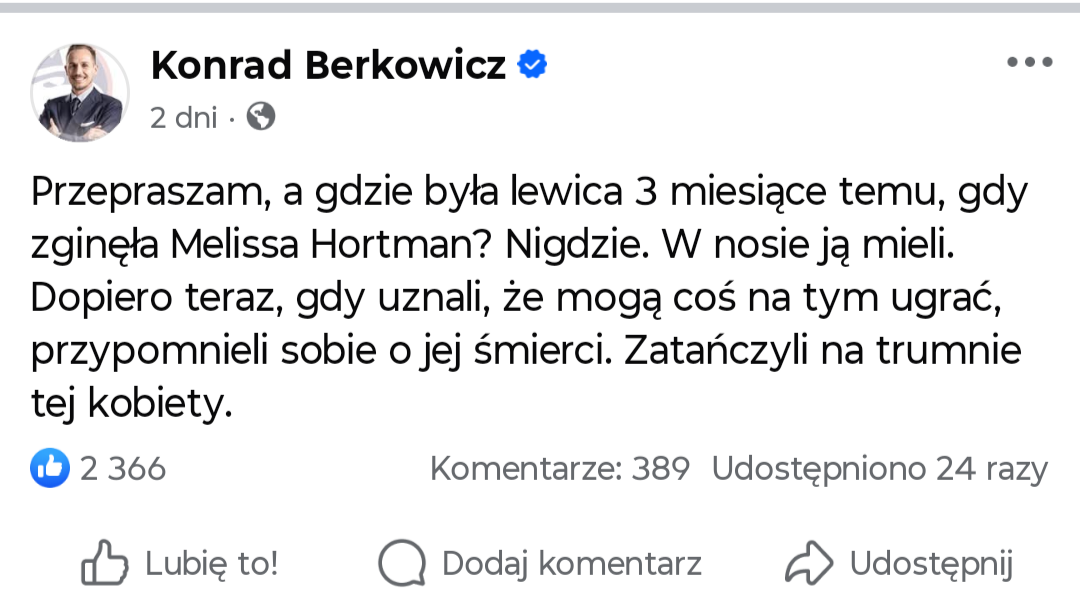This screenshot has height=610, width=1080.
Task: Open Konrad Berkowicz's profile picture
Action: click(x=80, y=93)
